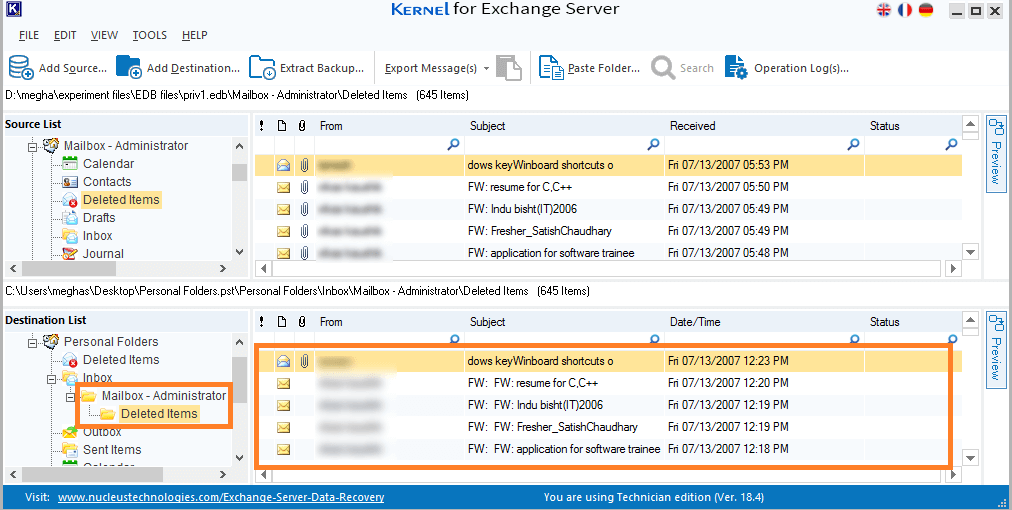Select Journal folder in Source List

tap(103, 254)
